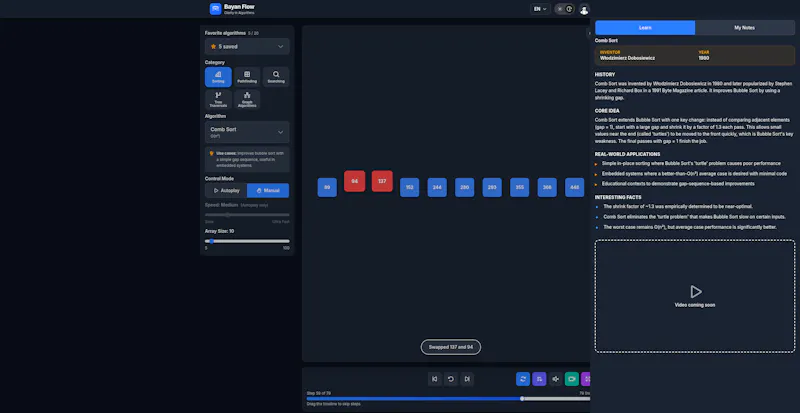Select the Graph Algorithms category

pyautogui.click(x=247, y=100)
